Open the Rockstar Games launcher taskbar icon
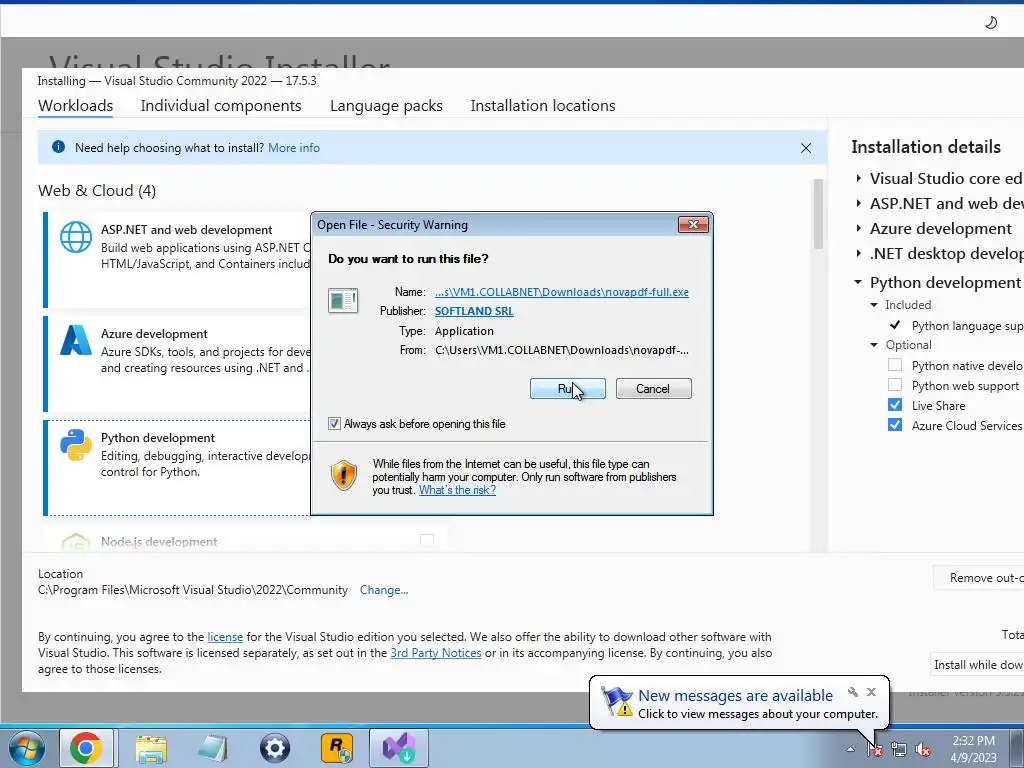Image resolution: width=1024 pixels, height=768 pixels. pyautogui.click(x=337, y=748)
